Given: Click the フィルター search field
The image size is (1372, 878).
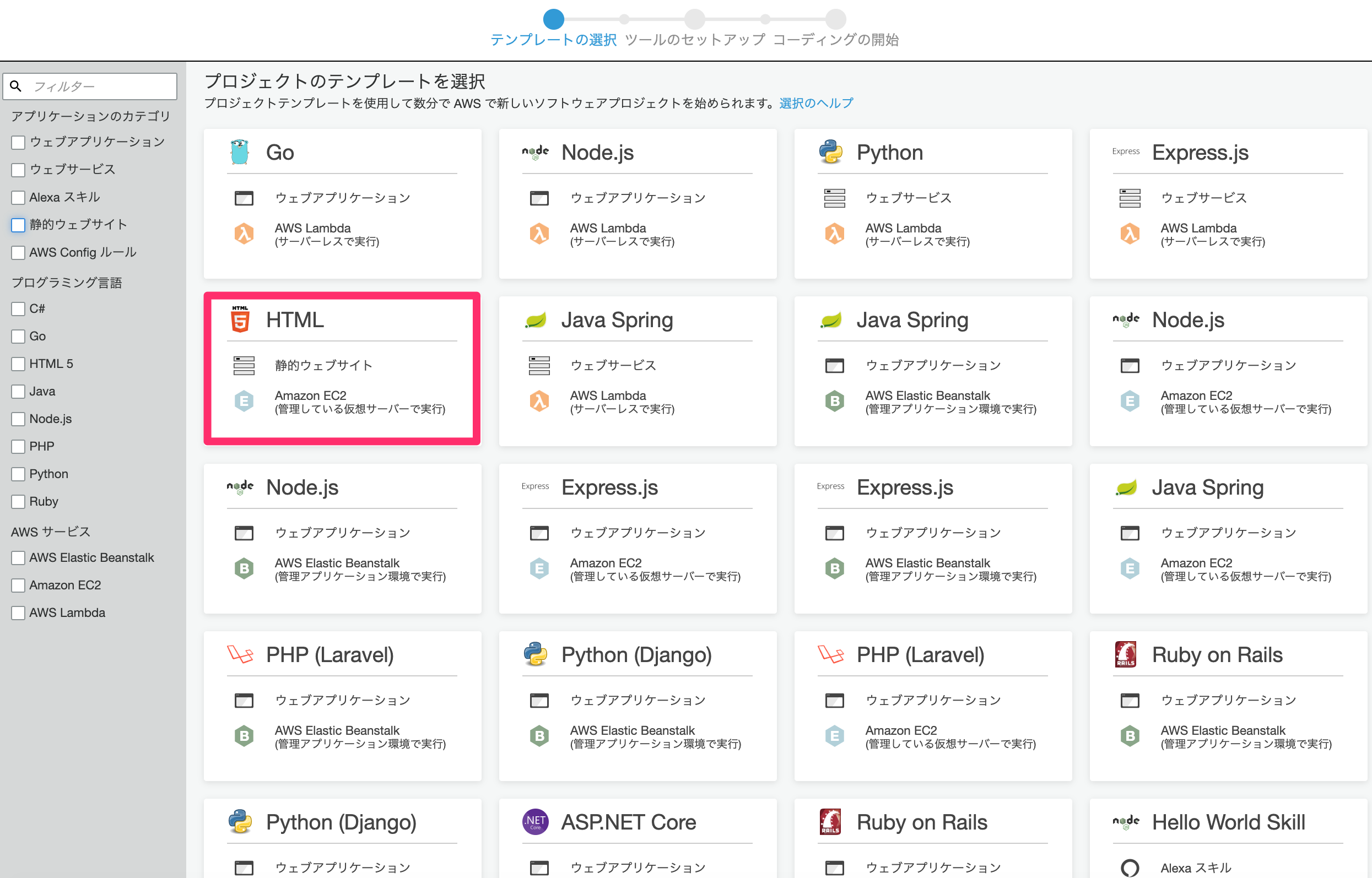Looking at the screenshot, I should click(x=90, y=86).
